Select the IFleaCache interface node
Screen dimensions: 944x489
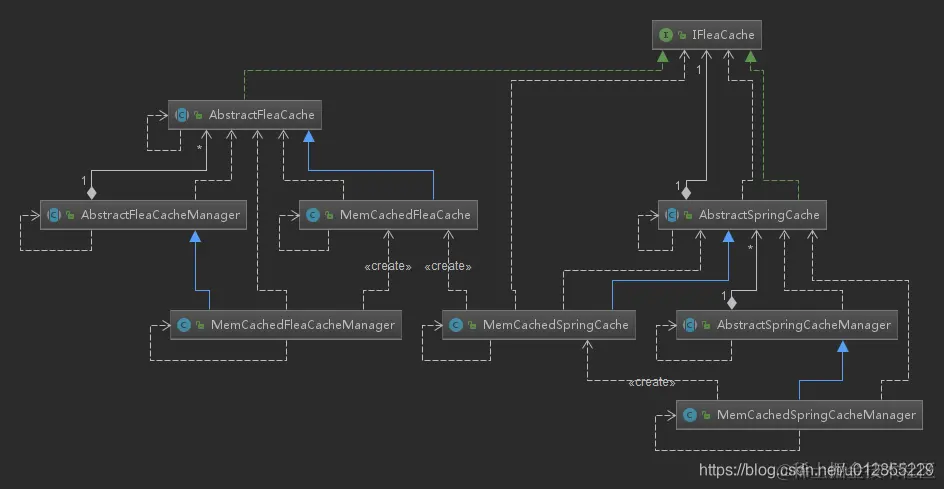(x=707, y=35)
